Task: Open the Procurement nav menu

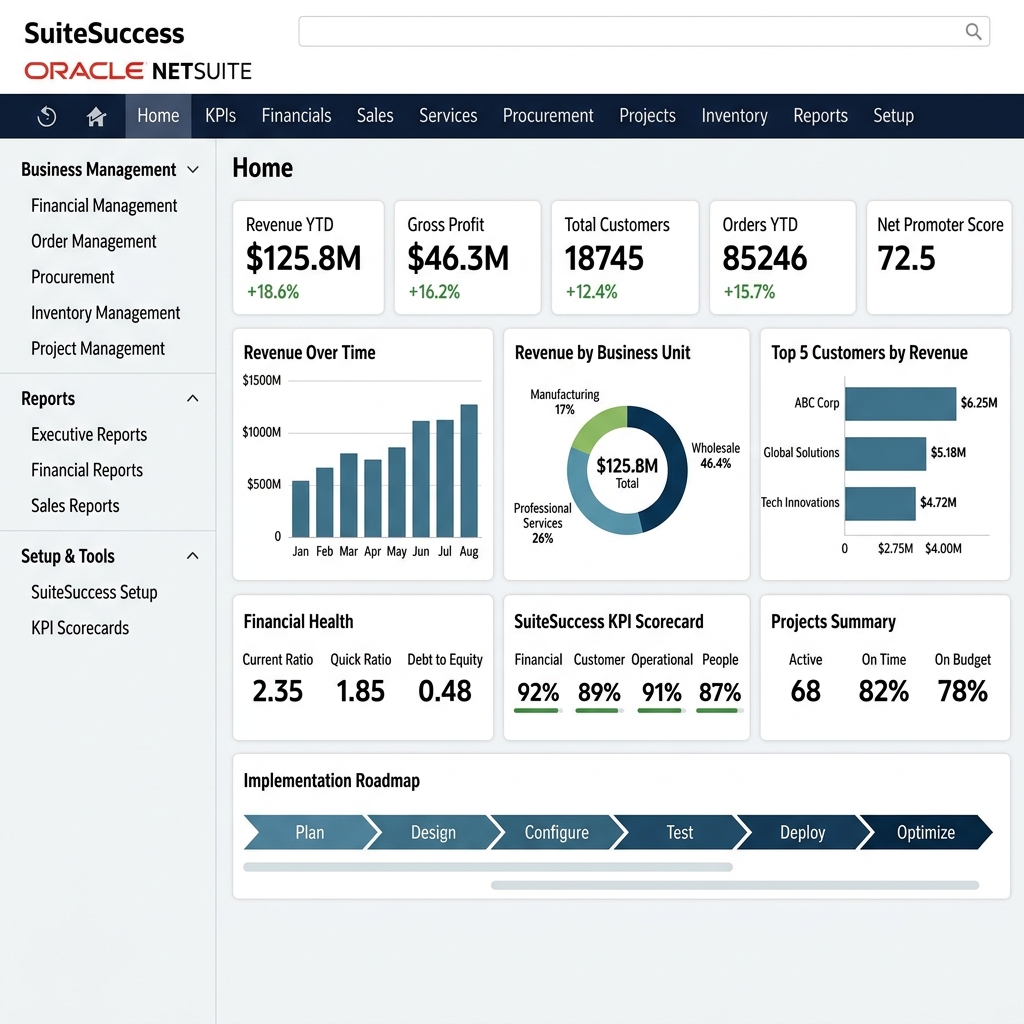Action: click(x=548, y=116)
